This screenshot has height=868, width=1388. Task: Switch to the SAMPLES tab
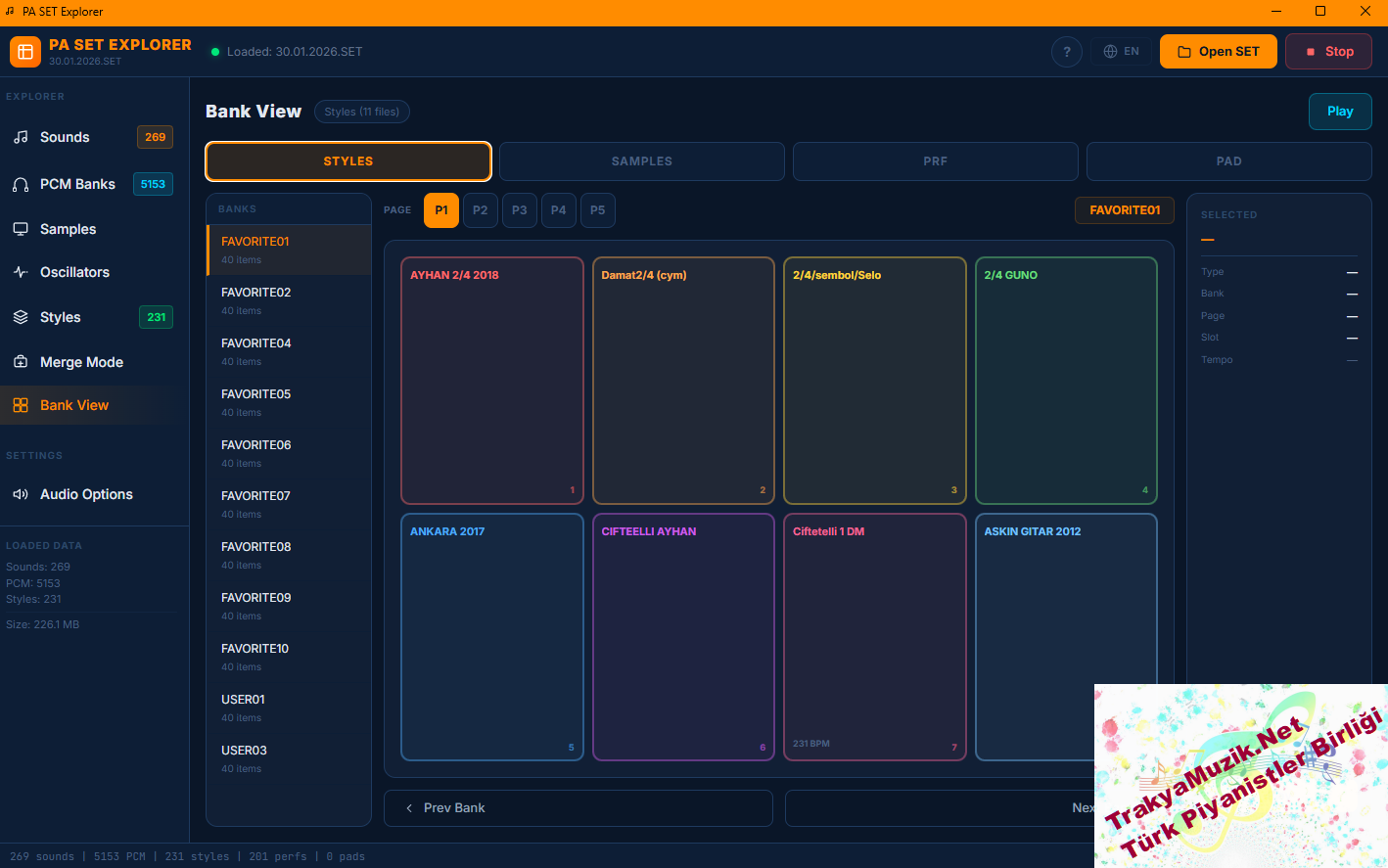(641, 161)
